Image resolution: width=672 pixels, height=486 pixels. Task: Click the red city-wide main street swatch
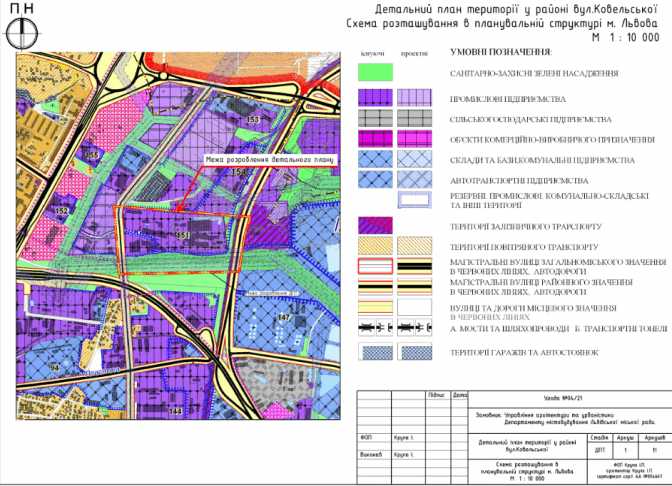click(x=375, y=265)
